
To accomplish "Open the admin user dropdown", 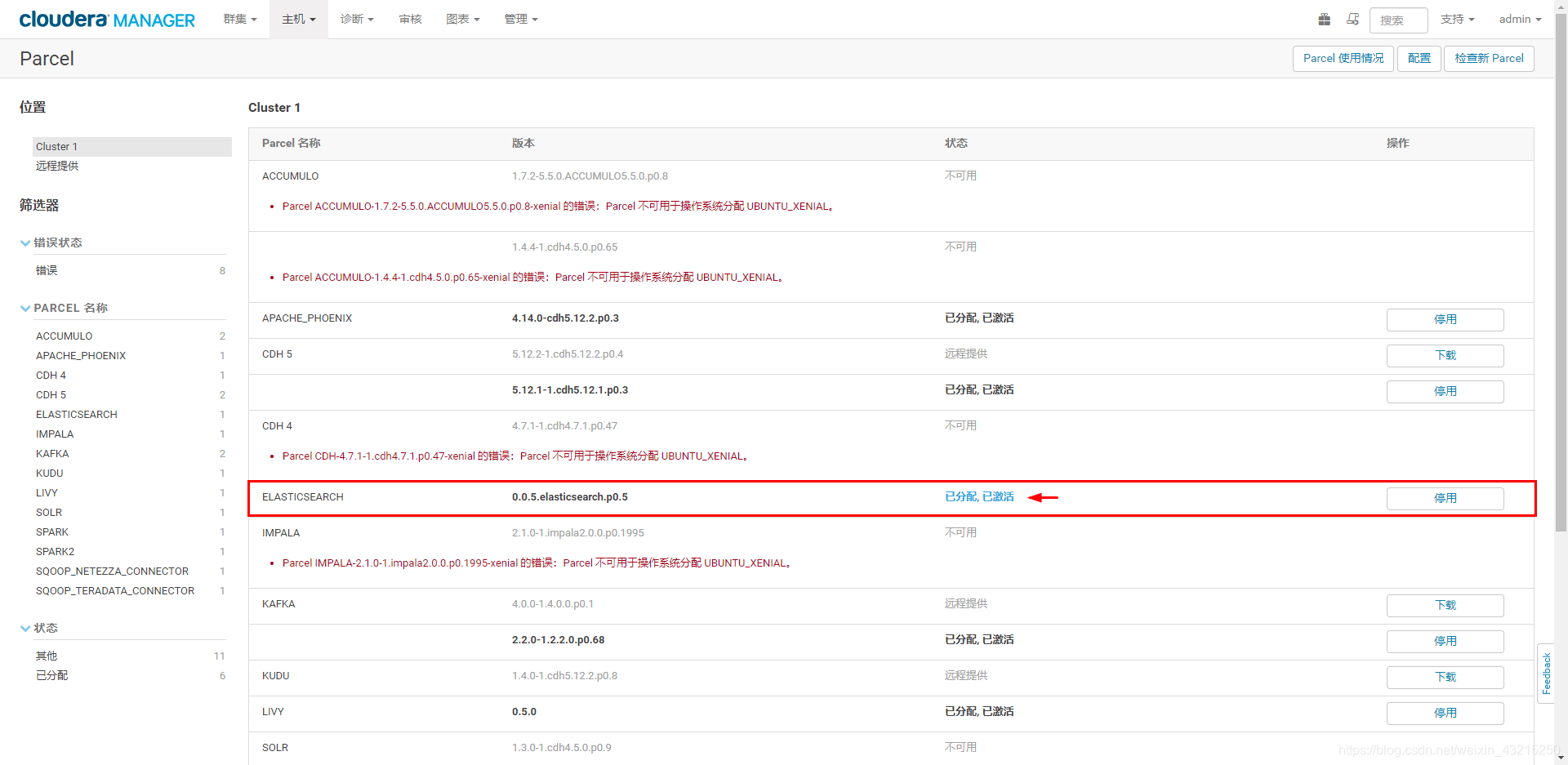I will click(x=1520, y=19).
